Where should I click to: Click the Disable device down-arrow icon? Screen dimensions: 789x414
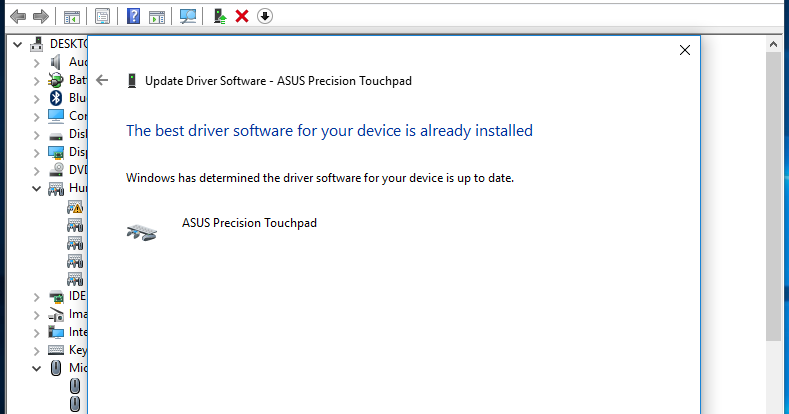[x=265, y=16]
